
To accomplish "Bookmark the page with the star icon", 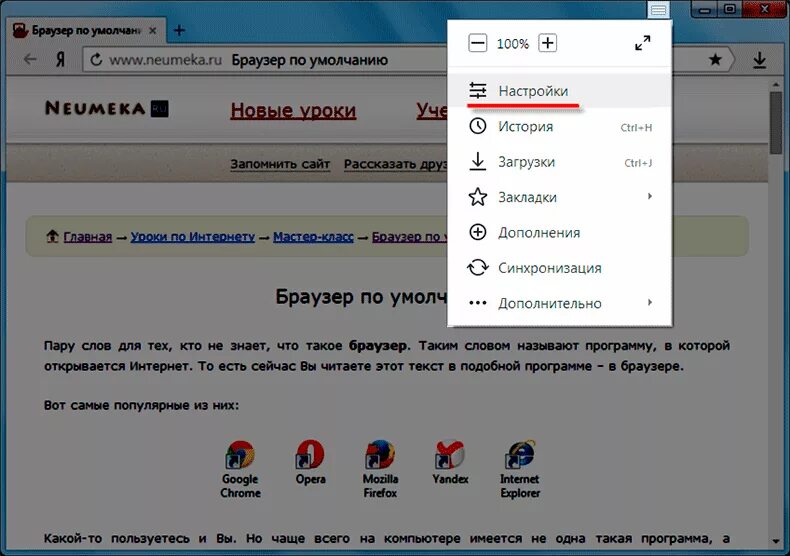I will [x=715, y=60].
